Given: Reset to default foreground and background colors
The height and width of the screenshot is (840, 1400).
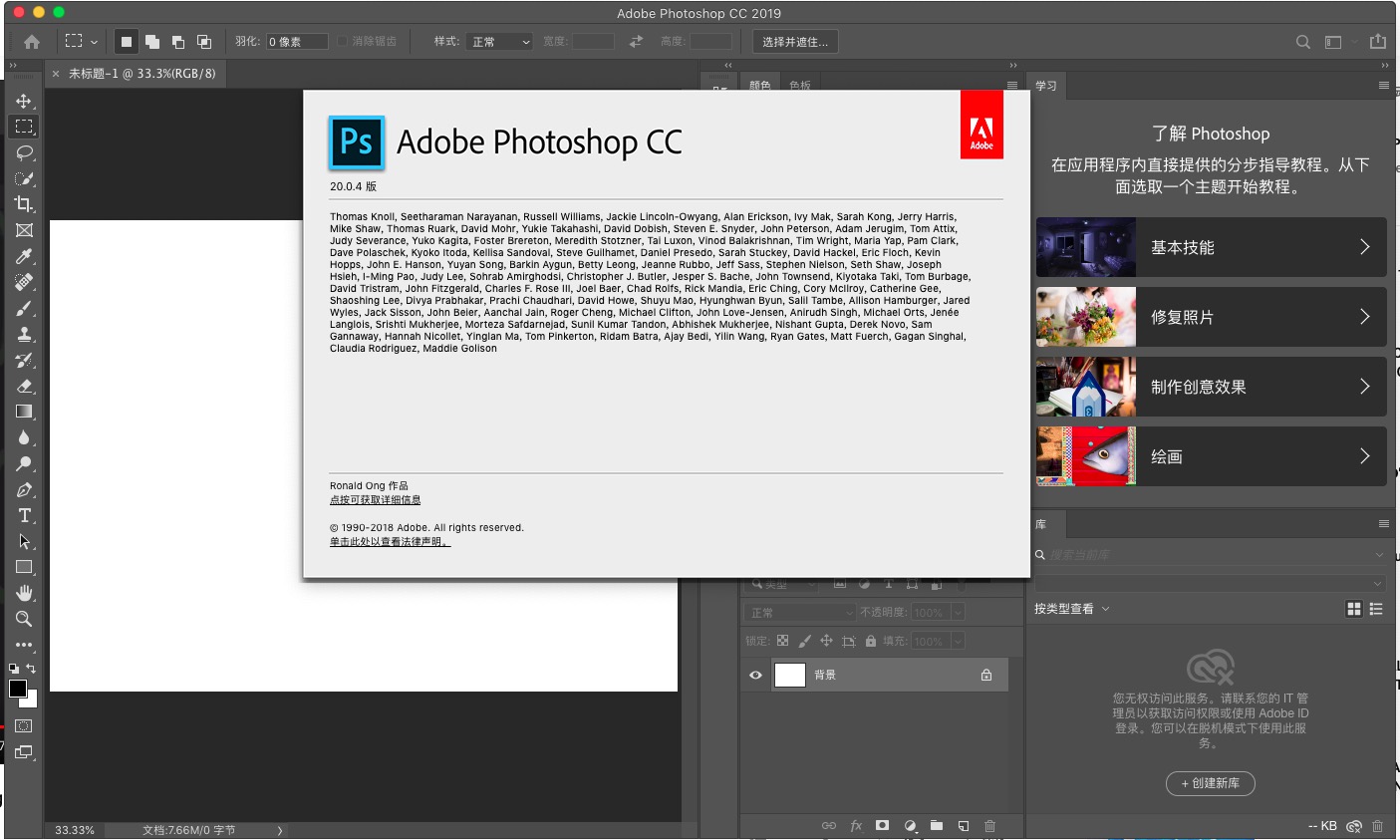Looking at the screenshot, I should click(14, 669).
